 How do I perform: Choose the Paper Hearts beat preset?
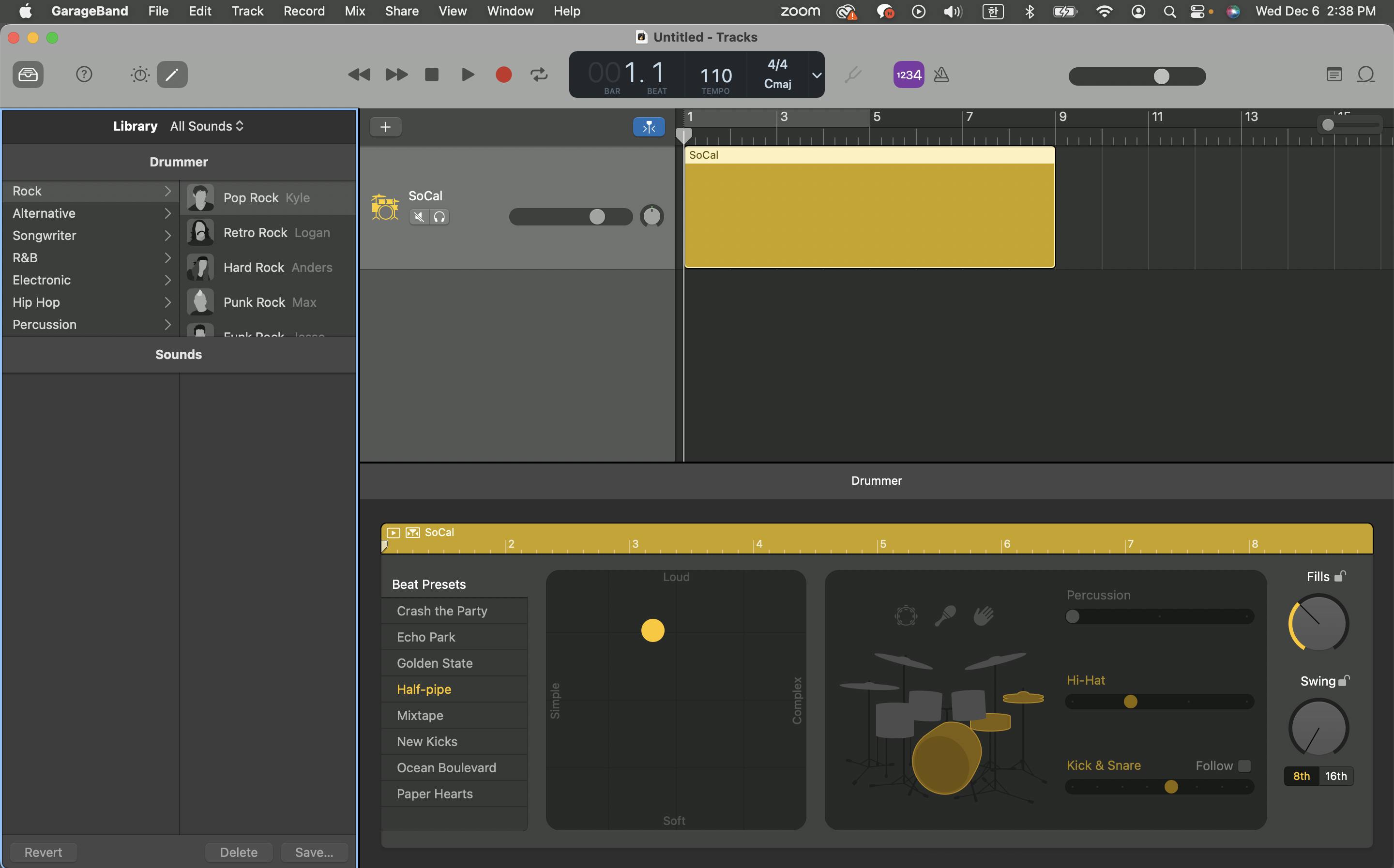(x=454, y=794)
